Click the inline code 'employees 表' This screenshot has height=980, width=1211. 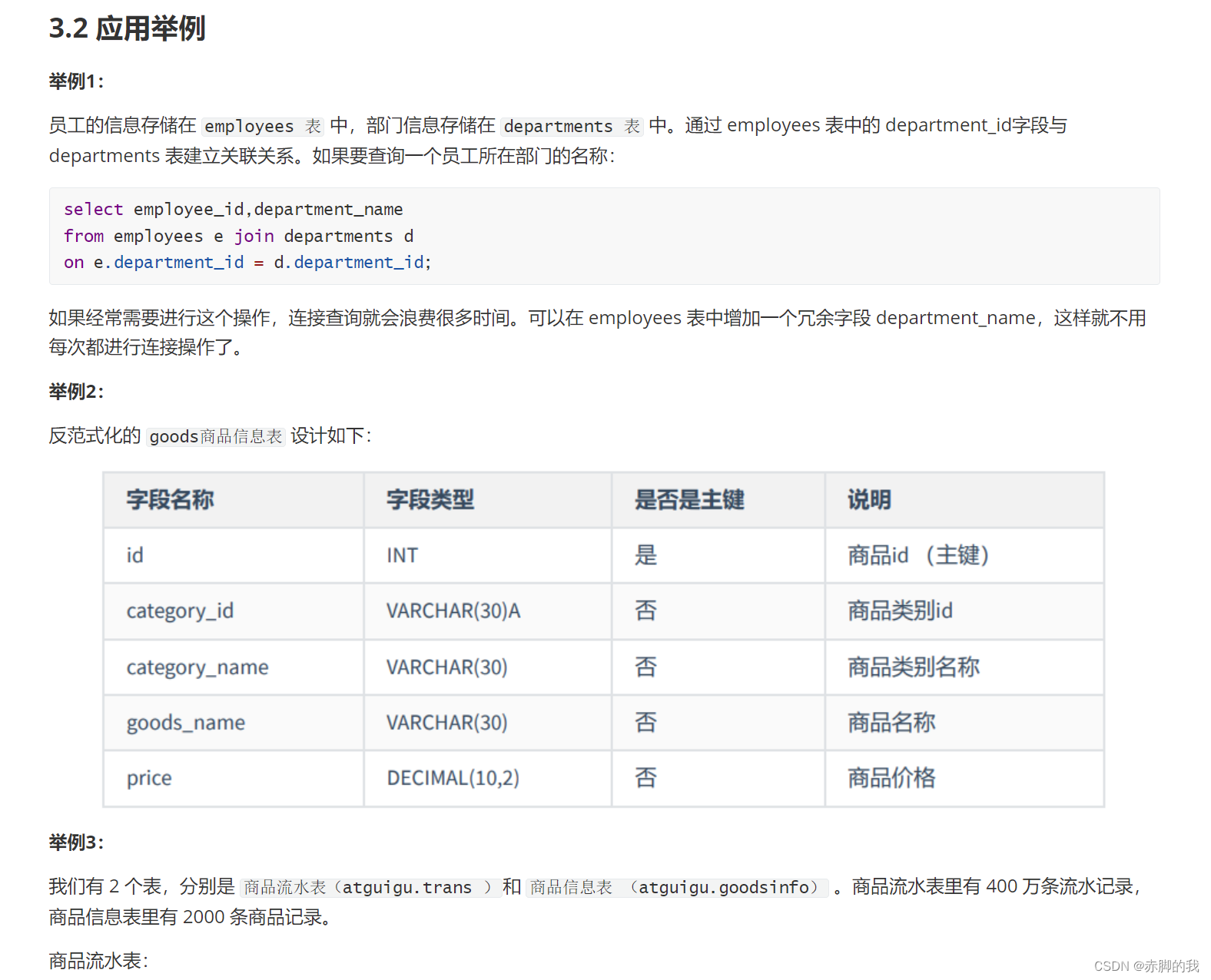pyautogui.click(x=263, y=126)
